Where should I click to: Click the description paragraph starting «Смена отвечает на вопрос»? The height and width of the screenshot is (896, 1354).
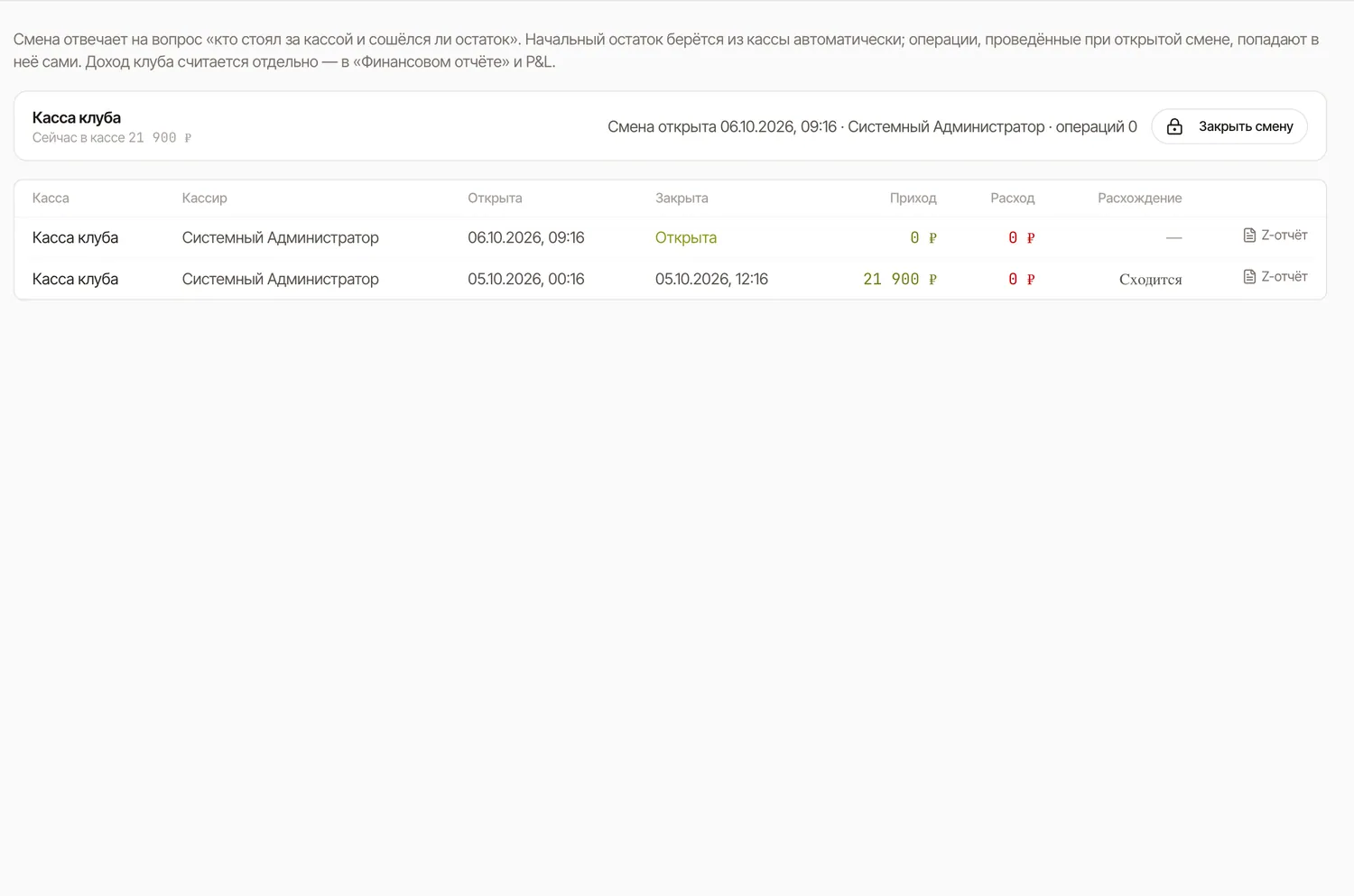pyautogui.click(x=666, y=51)
